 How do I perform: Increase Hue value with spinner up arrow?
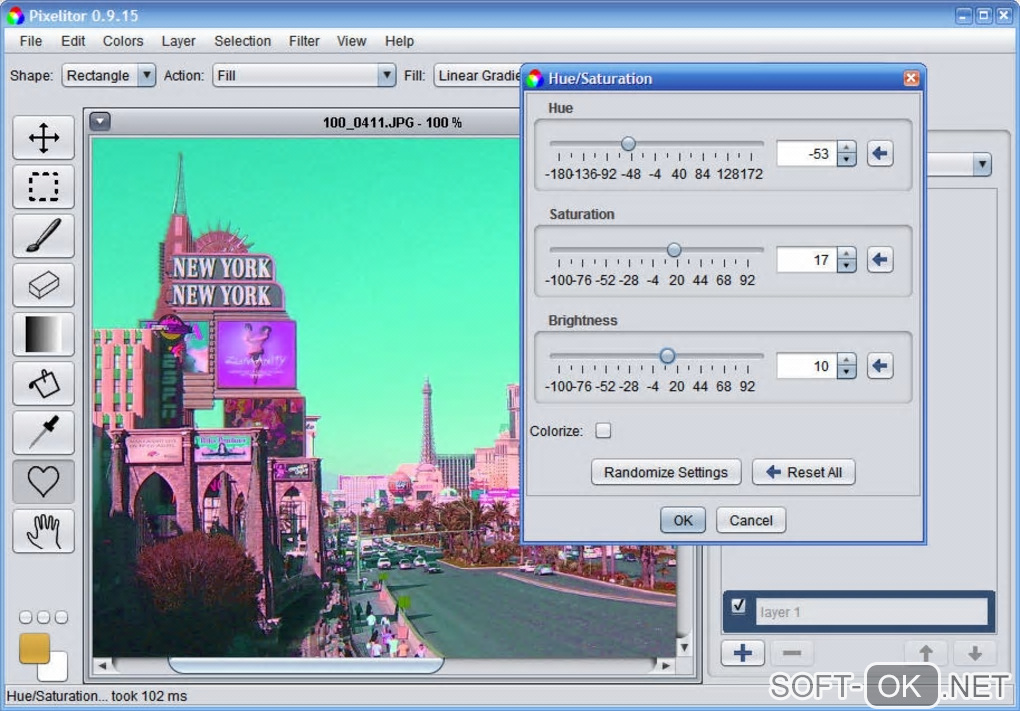846,148
